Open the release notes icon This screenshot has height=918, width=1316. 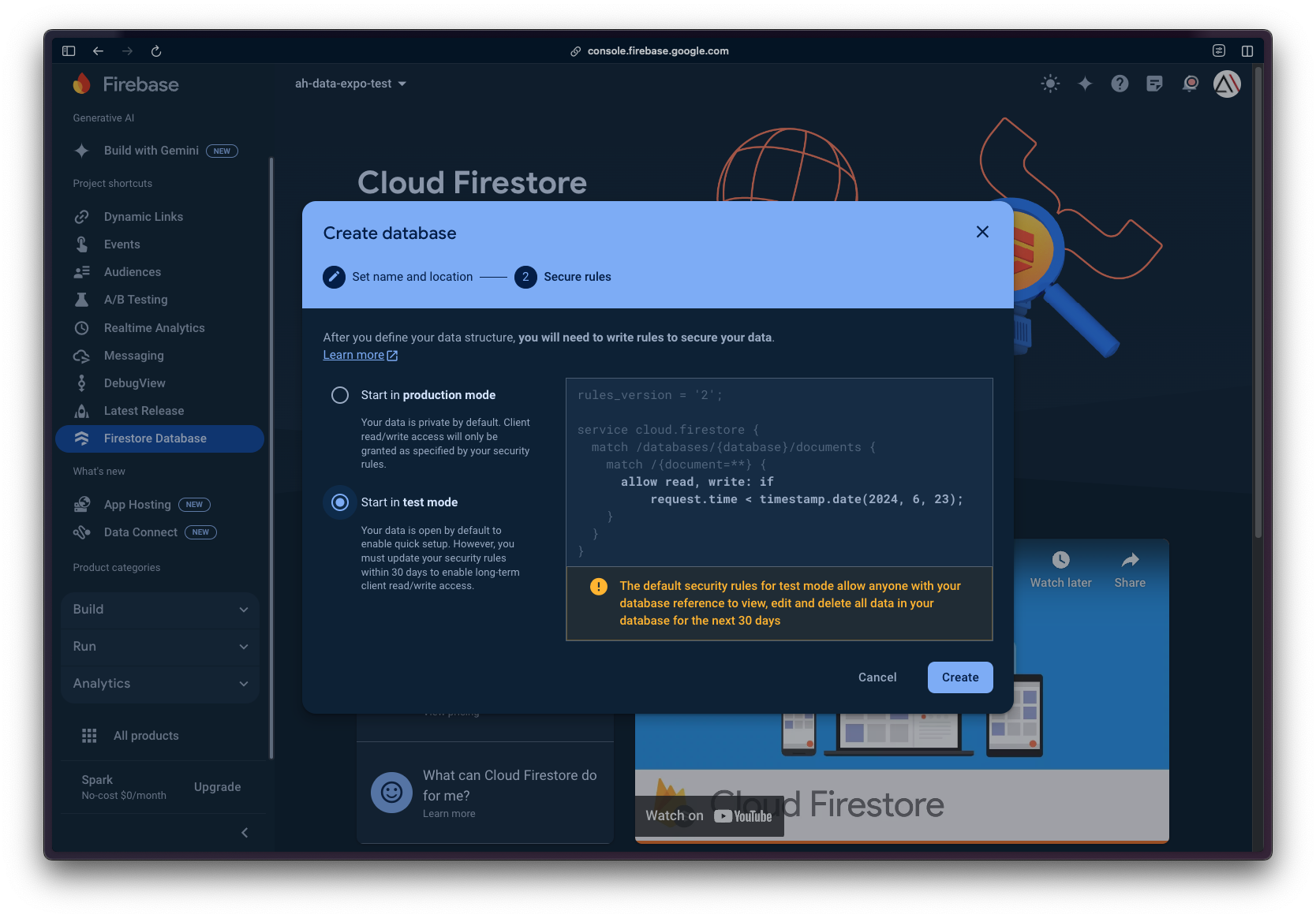1154,84
